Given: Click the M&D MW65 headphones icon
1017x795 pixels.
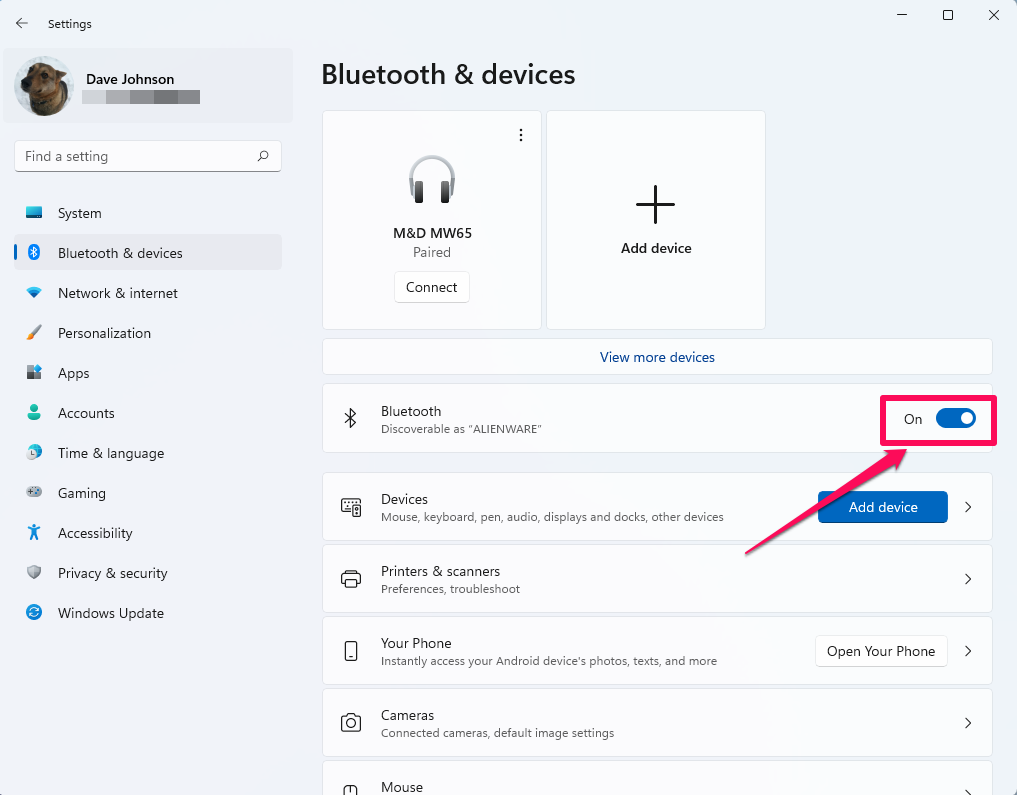Looking at the screenshot, I should click(x=432, y=180).
